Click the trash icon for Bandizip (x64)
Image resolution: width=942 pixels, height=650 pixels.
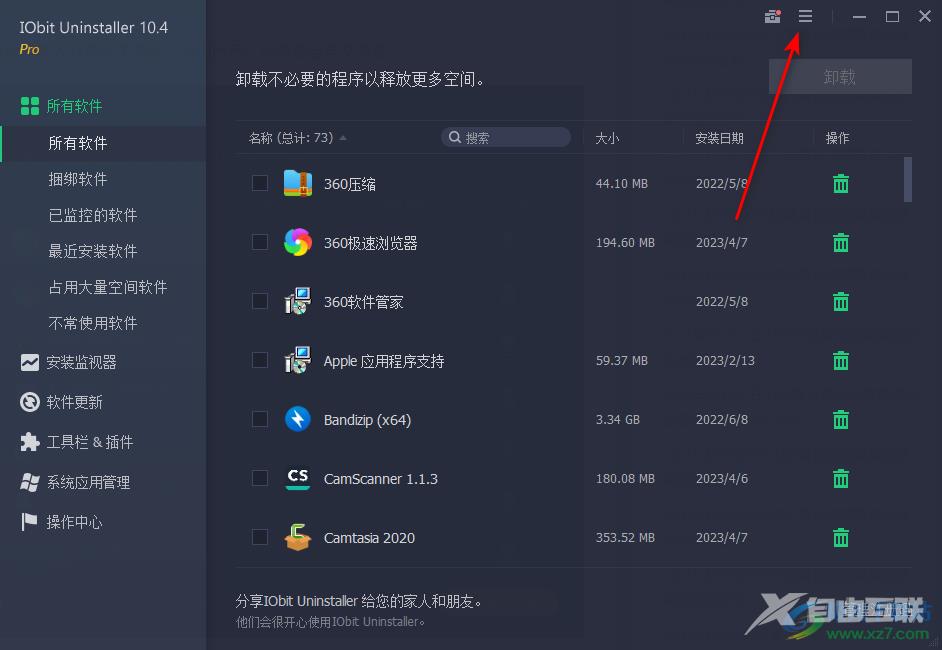coord(840,419)
